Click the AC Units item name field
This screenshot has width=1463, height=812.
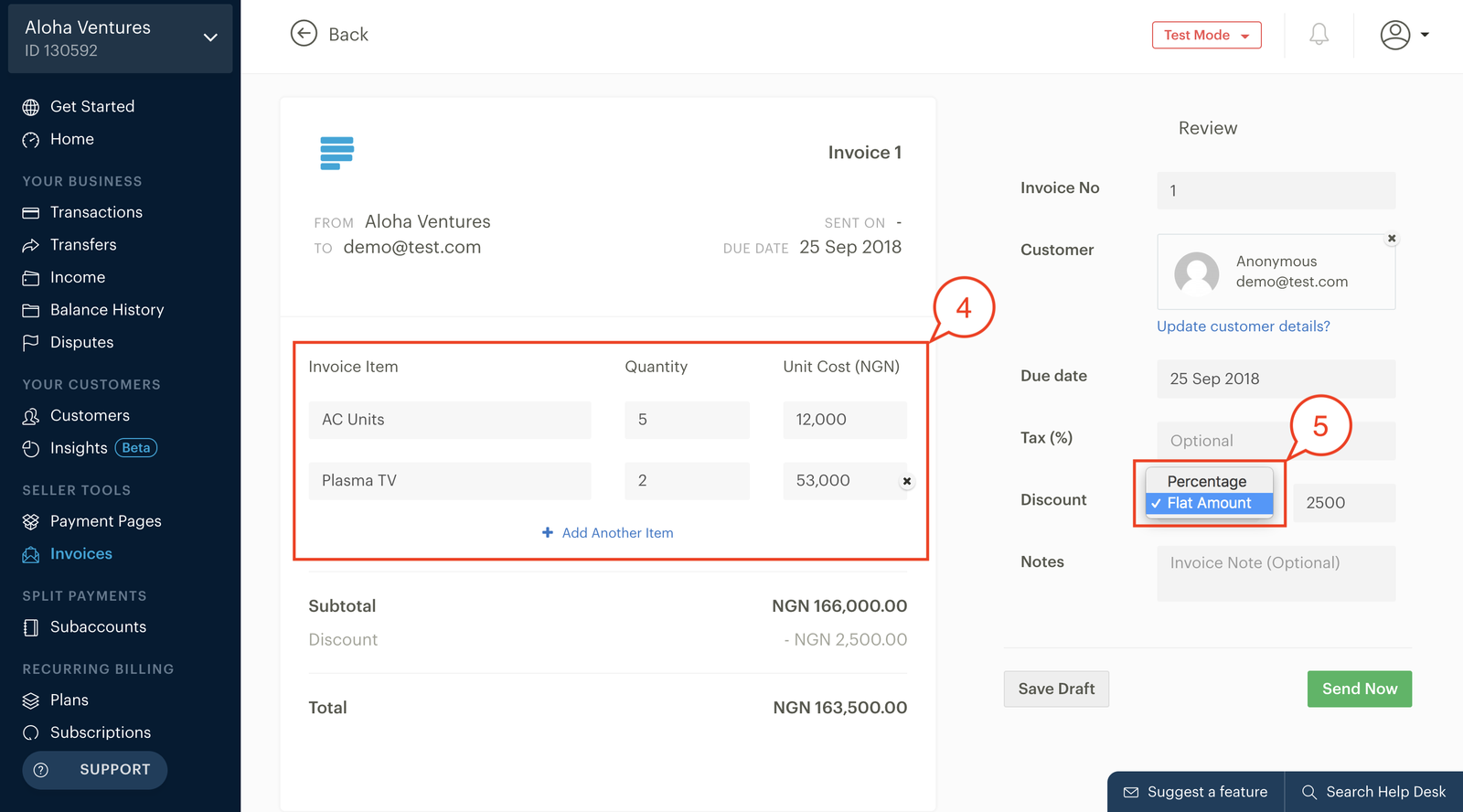pos(450,420)
